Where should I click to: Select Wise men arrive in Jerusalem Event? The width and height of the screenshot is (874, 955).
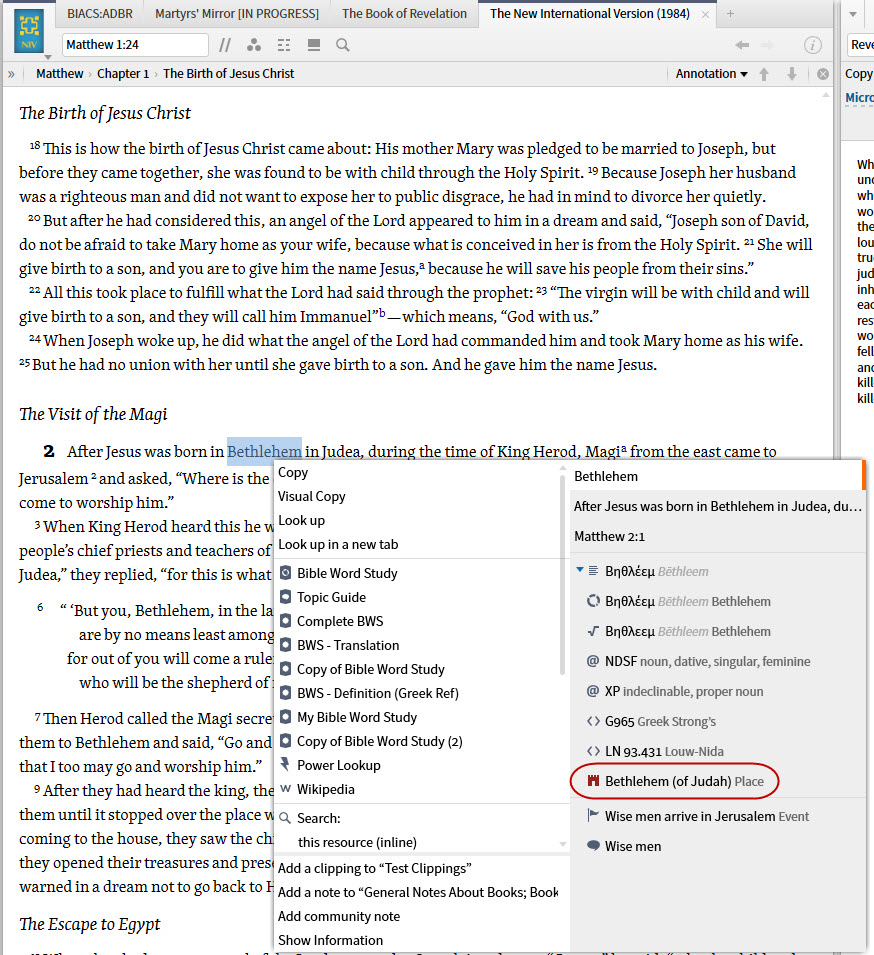(x=717, y=817)
